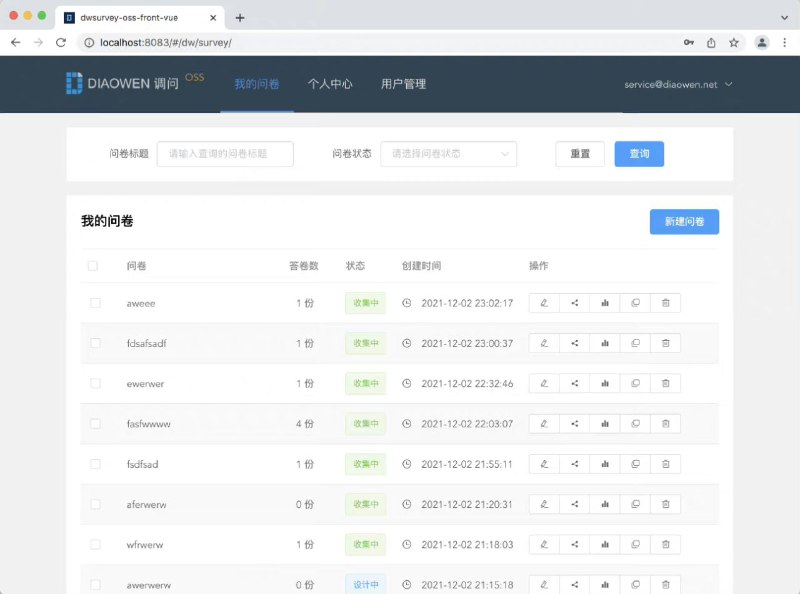
Task: Share the fdsafsadf survey
Action: tap(574, 343)
